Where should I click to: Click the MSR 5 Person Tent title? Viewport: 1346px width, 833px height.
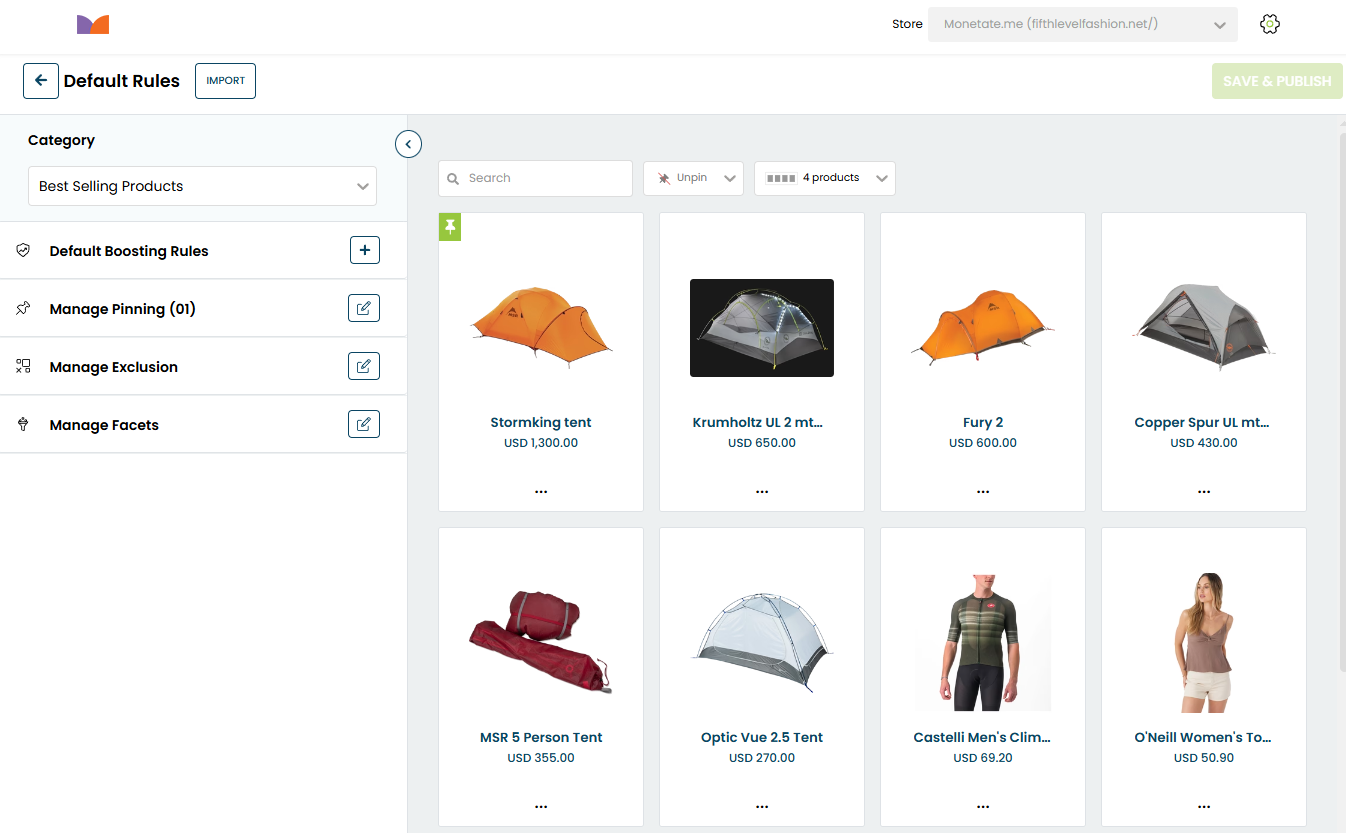point(541,737)
